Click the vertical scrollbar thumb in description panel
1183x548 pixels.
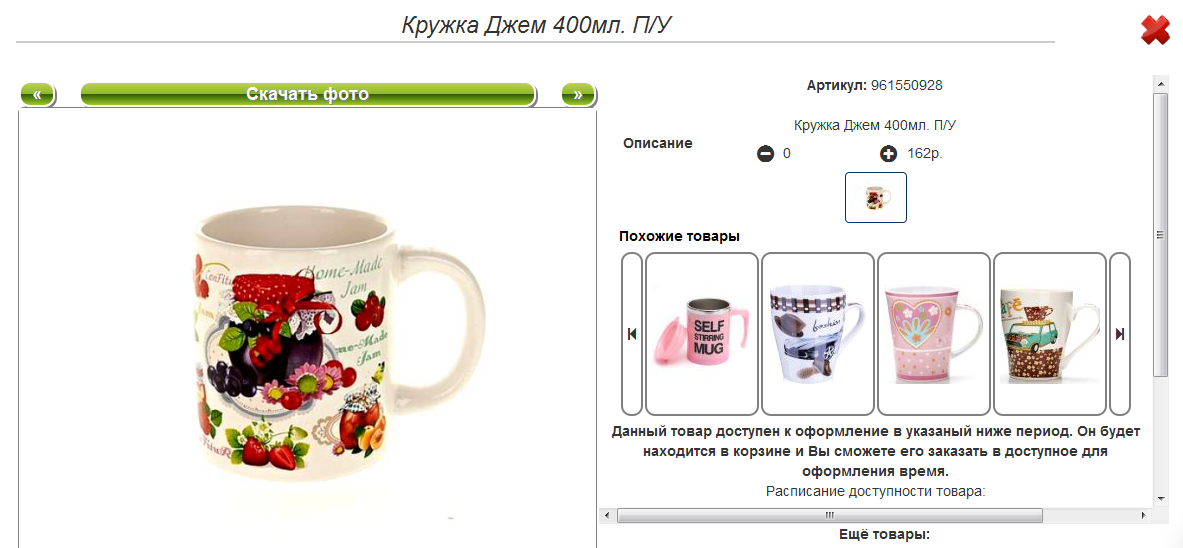(1160, 235)
